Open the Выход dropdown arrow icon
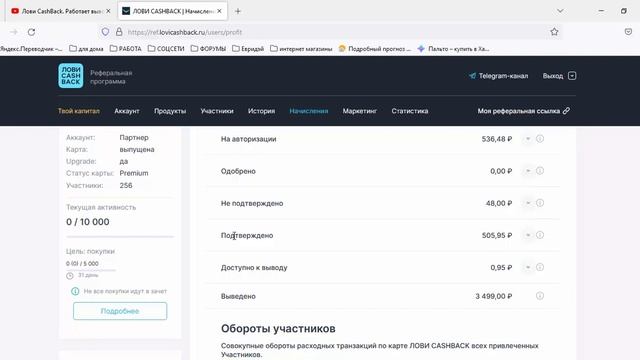Screen dimensions: 640x360 pyautogui.click(x=572, y=76)
